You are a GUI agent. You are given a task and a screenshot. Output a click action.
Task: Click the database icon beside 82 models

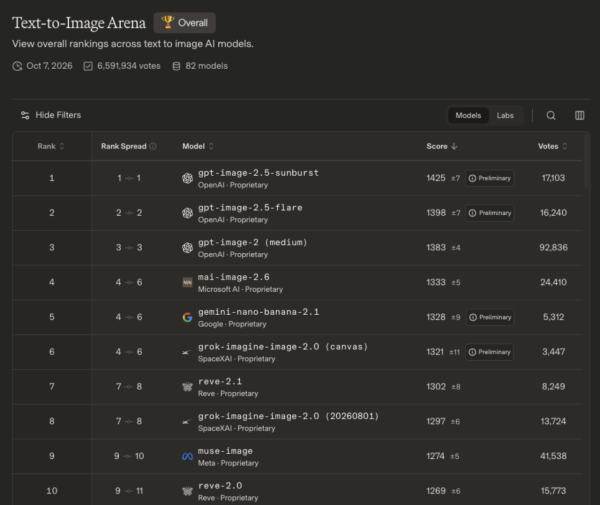pyautogui.click(x=176, y=66)
